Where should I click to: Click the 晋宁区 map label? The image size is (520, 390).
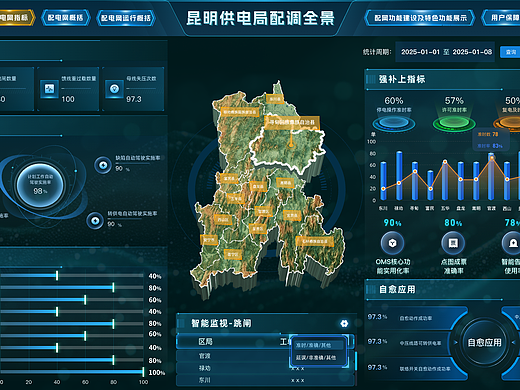[x=233, y=254]
